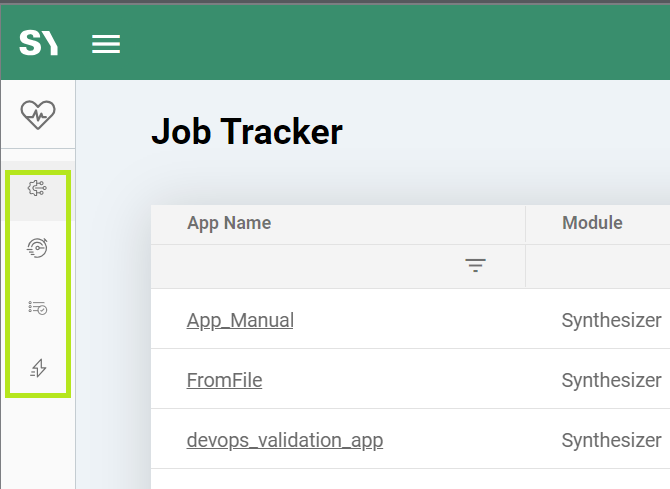Open the App_Manual job link
The height and width of the screenshot is (489, 670).
coord(240,320)
